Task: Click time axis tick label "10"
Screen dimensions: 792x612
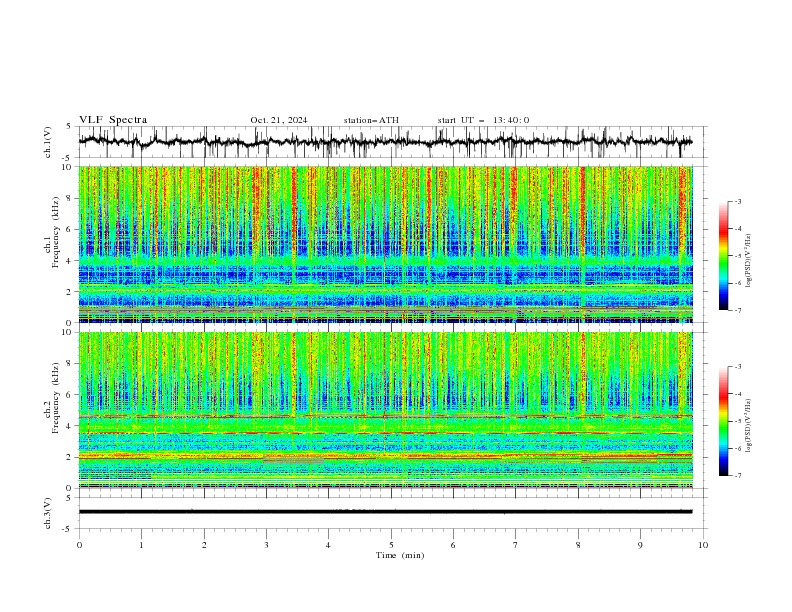Action: coord(703,545)
